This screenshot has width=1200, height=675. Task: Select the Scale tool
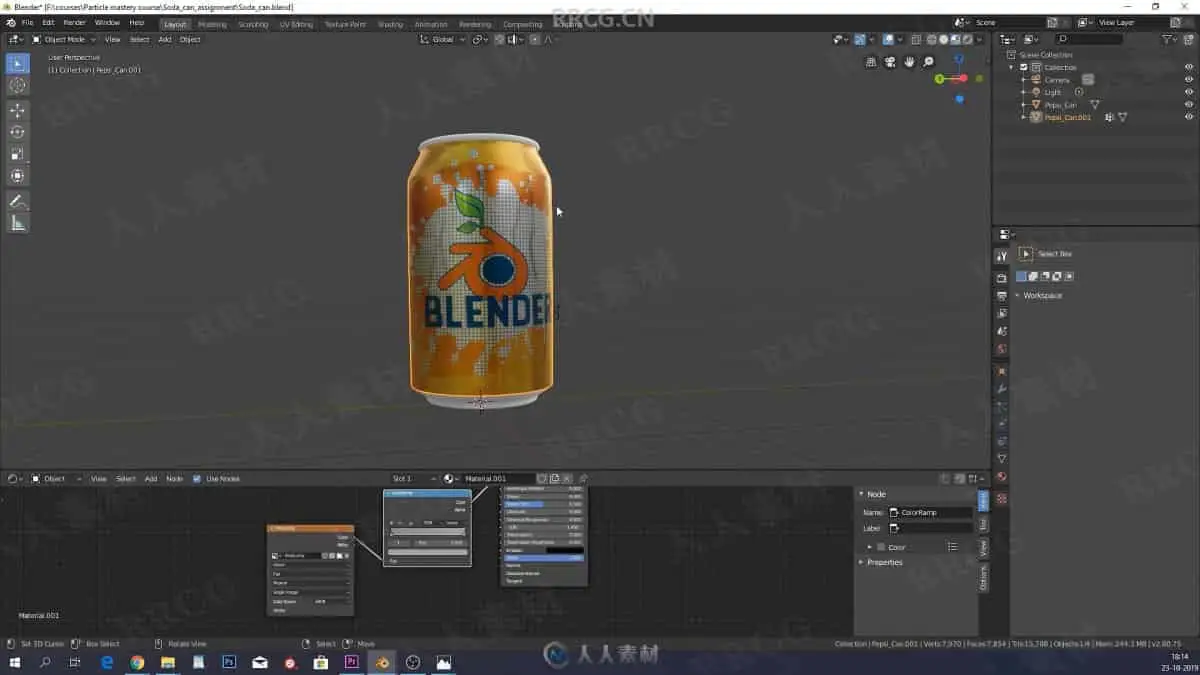tap(17, 154)
